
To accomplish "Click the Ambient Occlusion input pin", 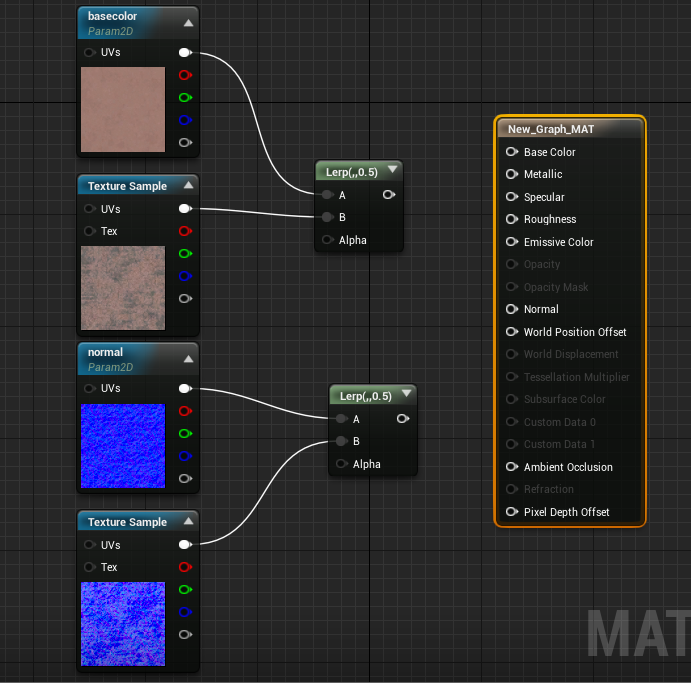I will (512, 467).
